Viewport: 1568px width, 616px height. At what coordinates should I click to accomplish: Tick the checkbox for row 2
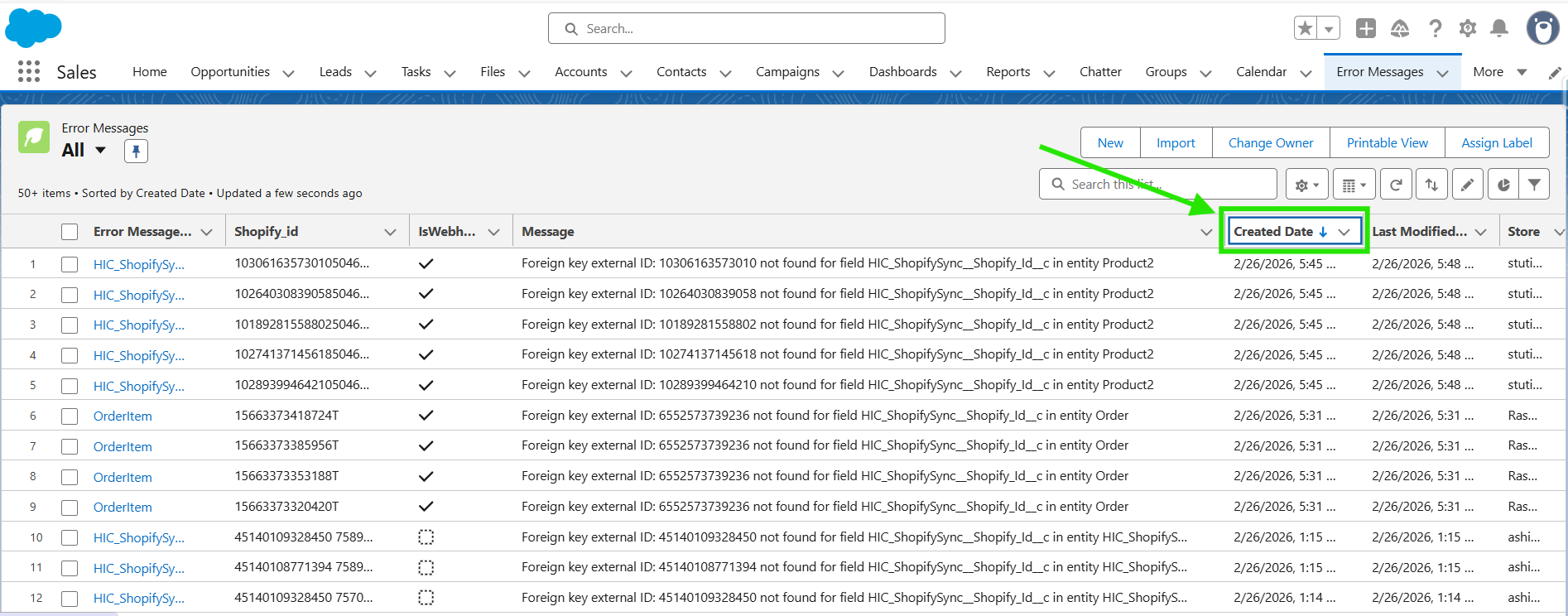click(x=70, y=295)
